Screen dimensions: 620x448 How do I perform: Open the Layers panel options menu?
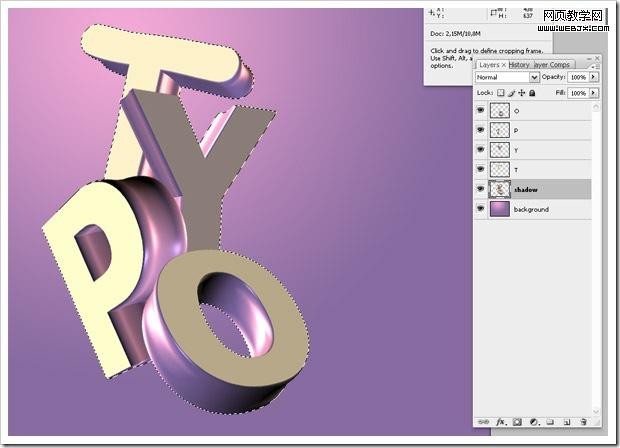coord(595,66)
